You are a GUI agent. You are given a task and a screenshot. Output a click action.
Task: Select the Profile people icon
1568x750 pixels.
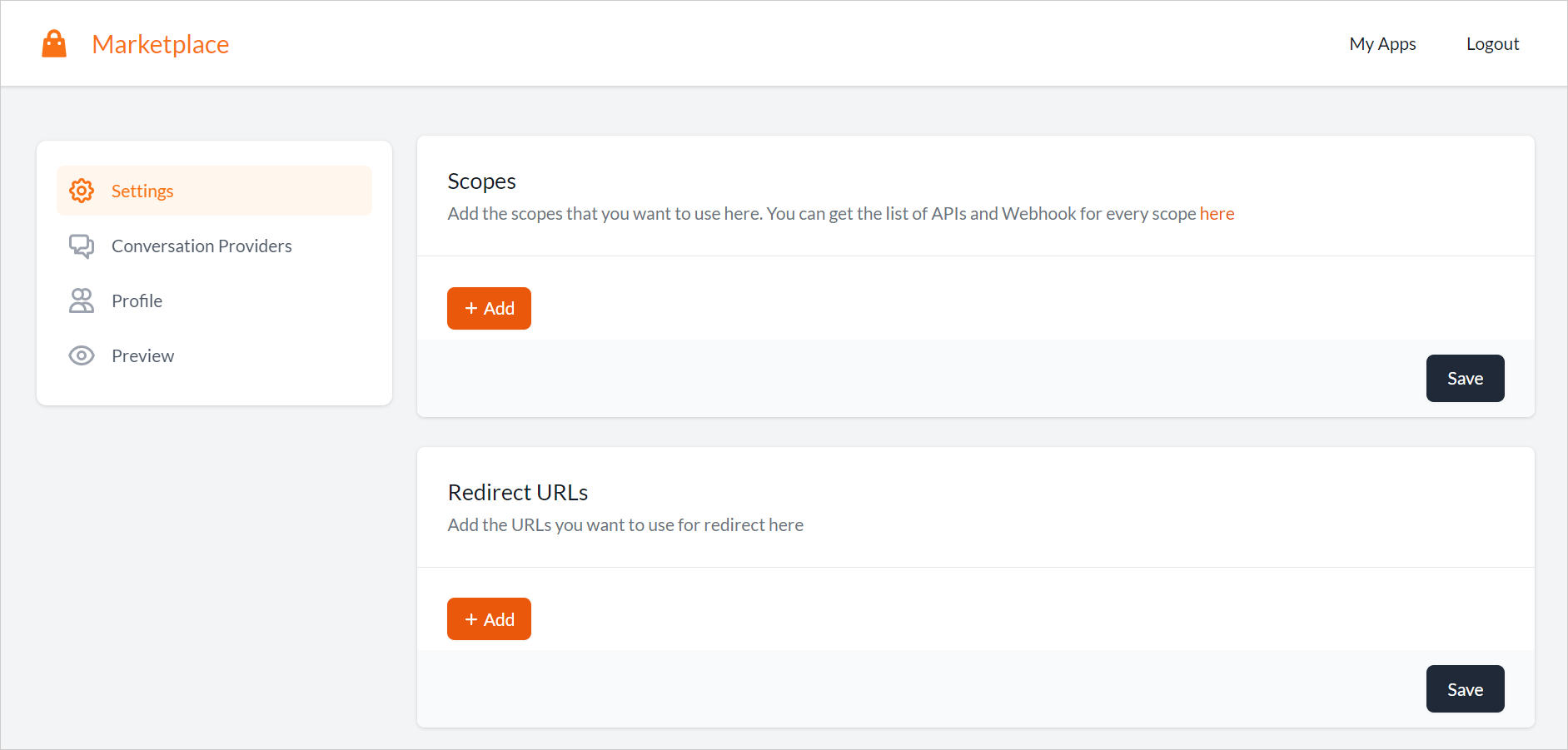[82, 300]
